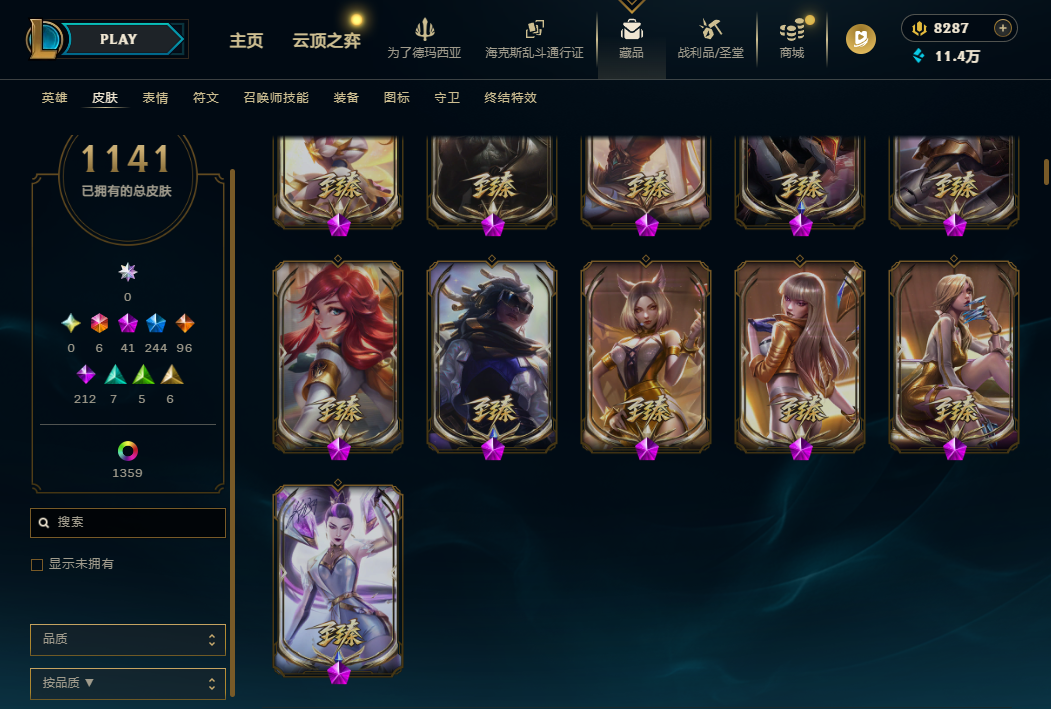1051x709 pixels.
Task: Switch to the 表情 tab
Action: (155, 98)
